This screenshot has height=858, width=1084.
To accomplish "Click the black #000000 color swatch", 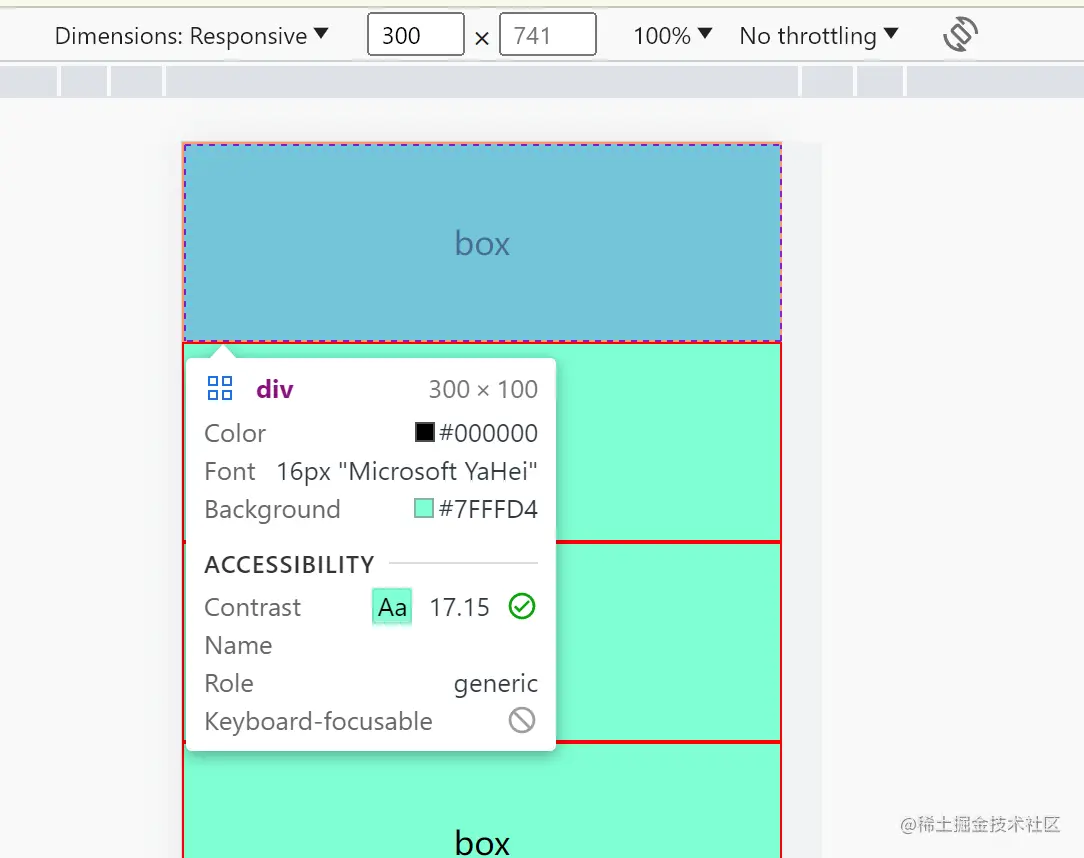I will [x=424, y=432].
